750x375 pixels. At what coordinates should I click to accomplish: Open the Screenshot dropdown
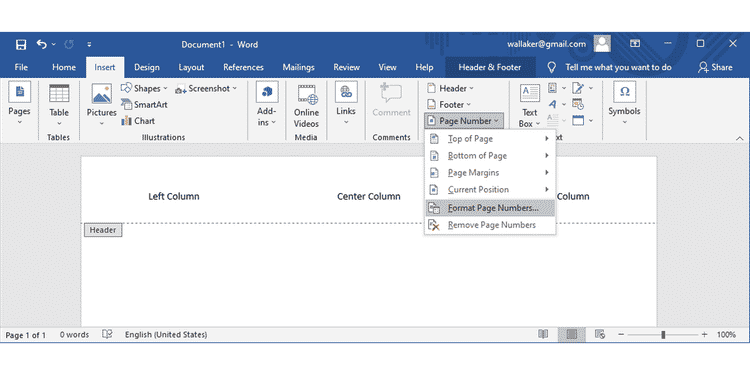tap(206, 88)
